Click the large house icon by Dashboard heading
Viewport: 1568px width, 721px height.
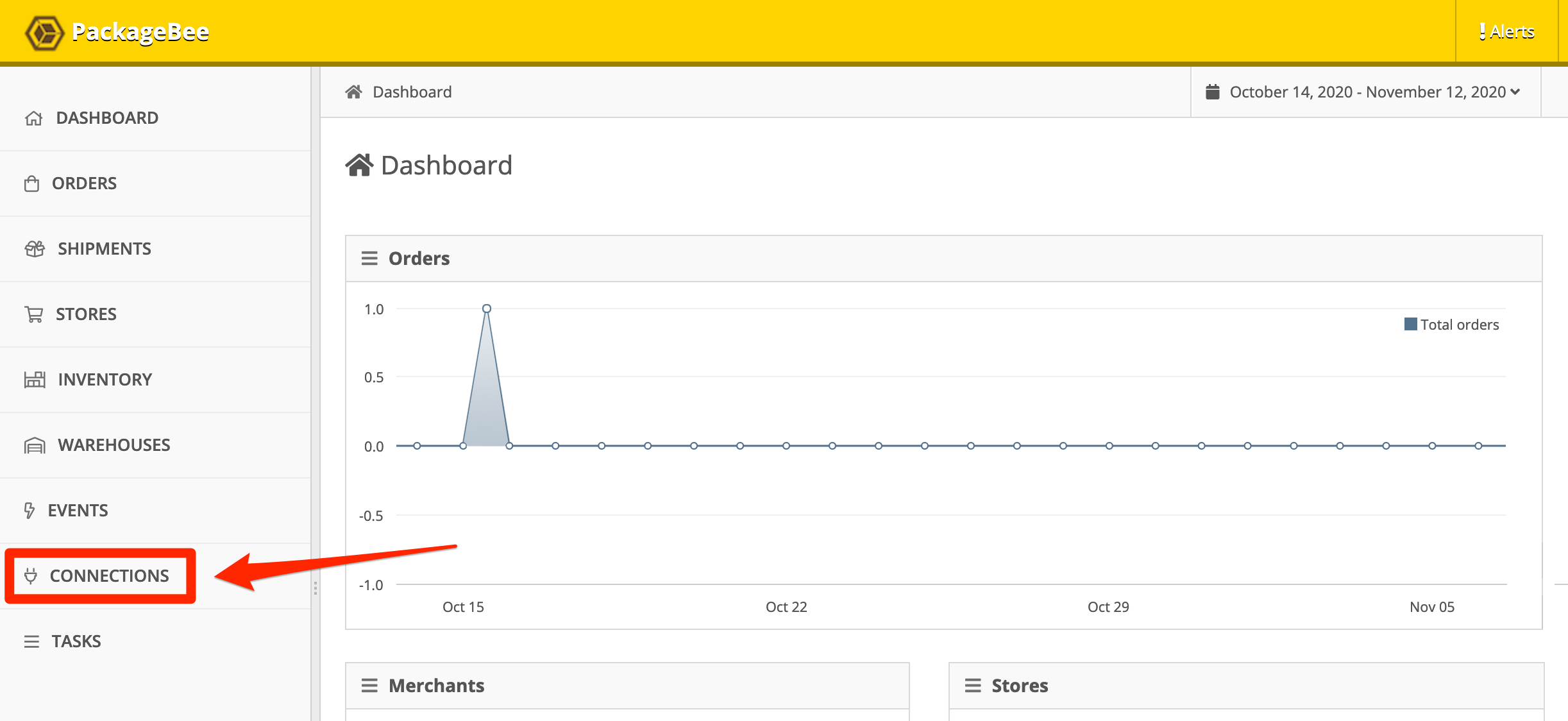359,165
